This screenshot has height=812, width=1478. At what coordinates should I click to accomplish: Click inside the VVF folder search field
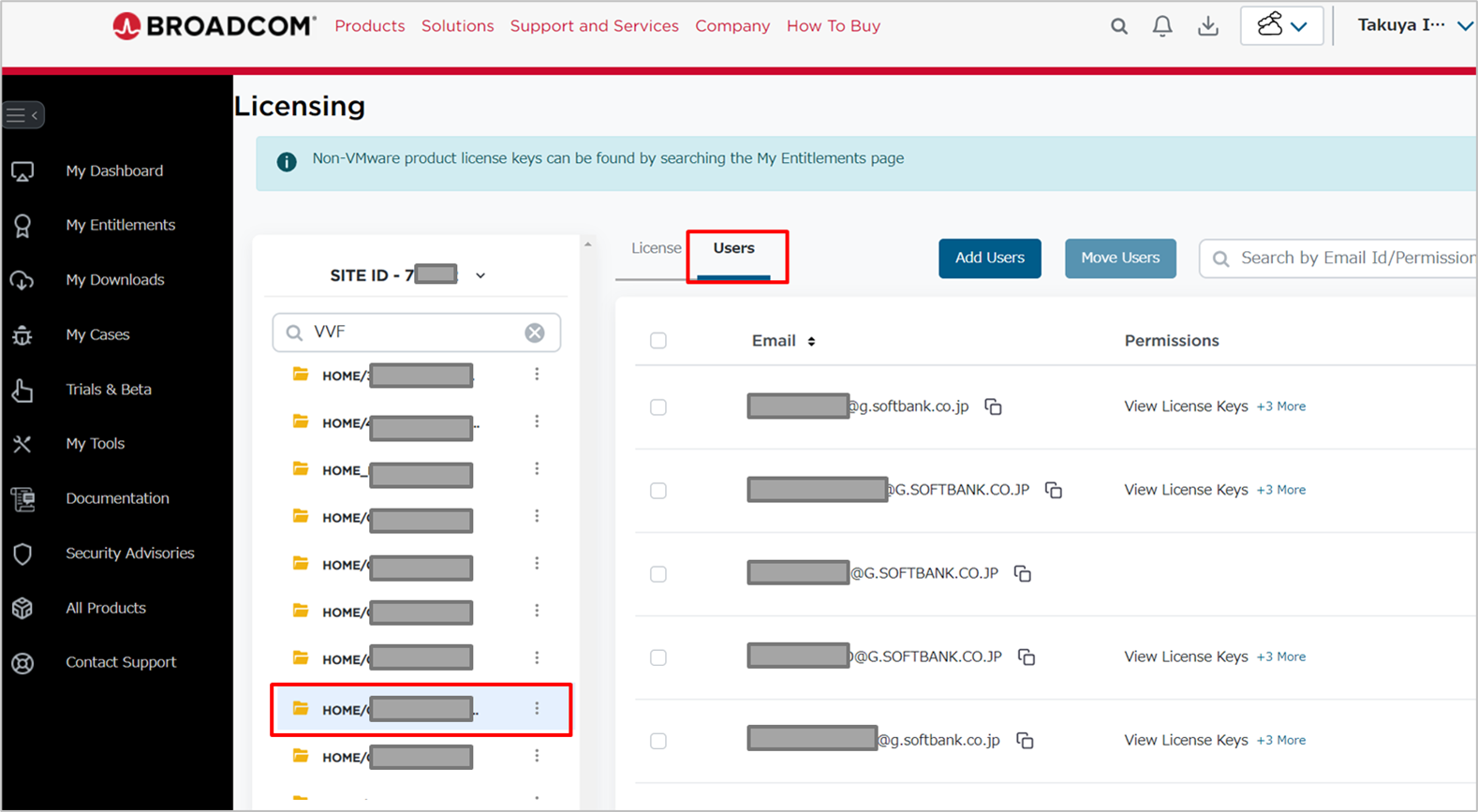pos(417,332)
